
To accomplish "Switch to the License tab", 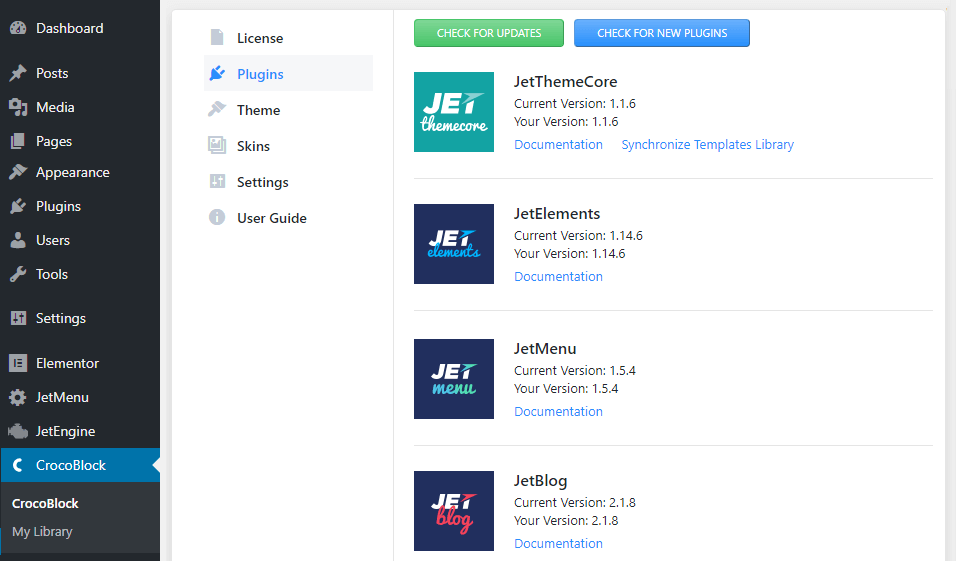I will [x=288, y=38].
